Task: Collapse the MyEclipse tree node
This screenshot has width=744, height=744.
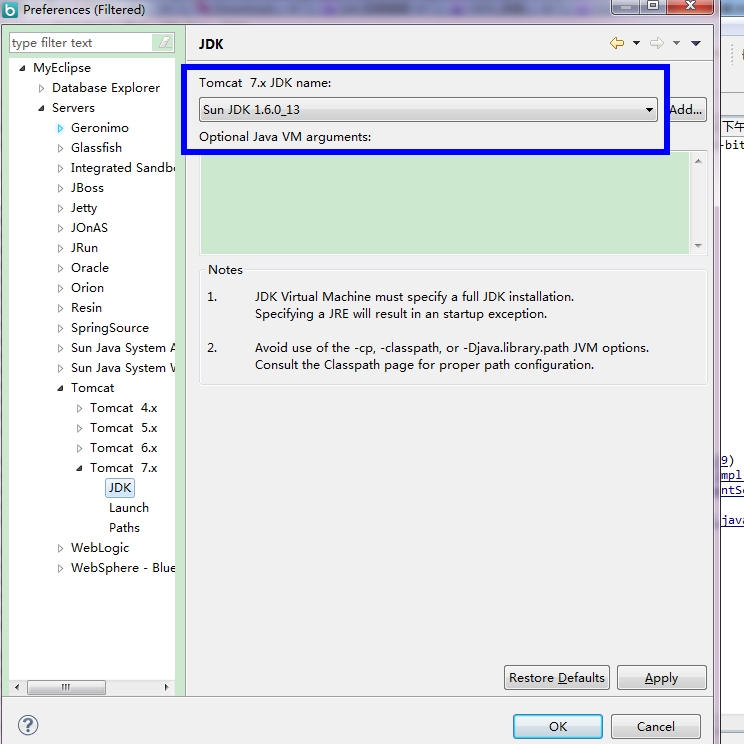Action: click(22, 68)
